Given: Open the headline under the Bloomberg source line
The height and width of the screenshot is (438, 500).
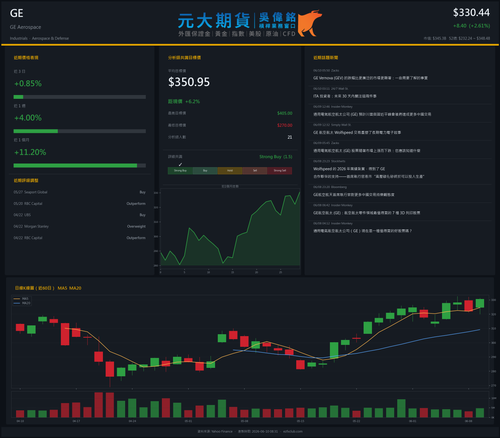Looking at the screenshot, I should point(354,195).
